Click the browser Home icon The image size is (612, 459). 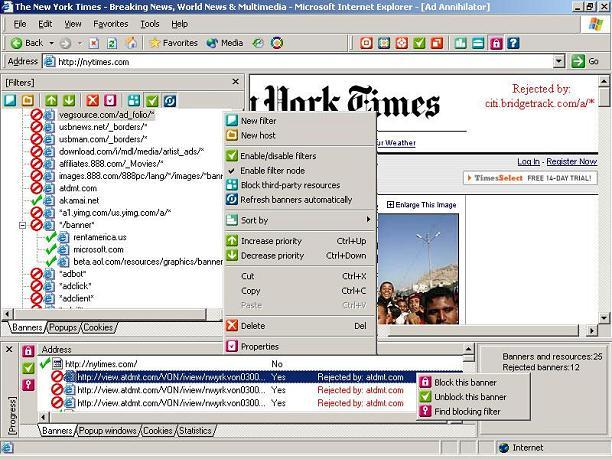point(132,43)
